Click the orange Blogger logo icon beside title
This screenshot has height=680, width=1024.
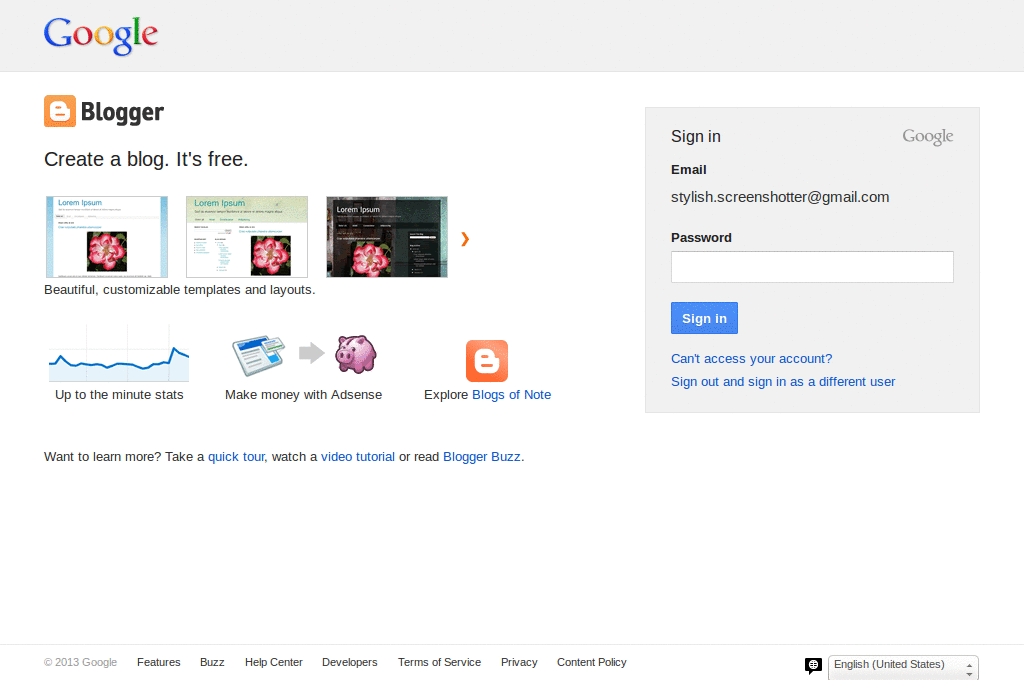click(x=60, y=111)
